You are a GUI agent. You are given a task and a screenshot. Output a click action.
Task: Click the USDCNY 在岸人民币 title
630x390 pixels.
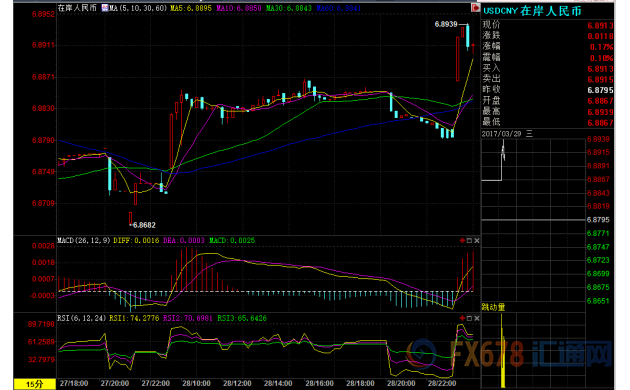532,11
